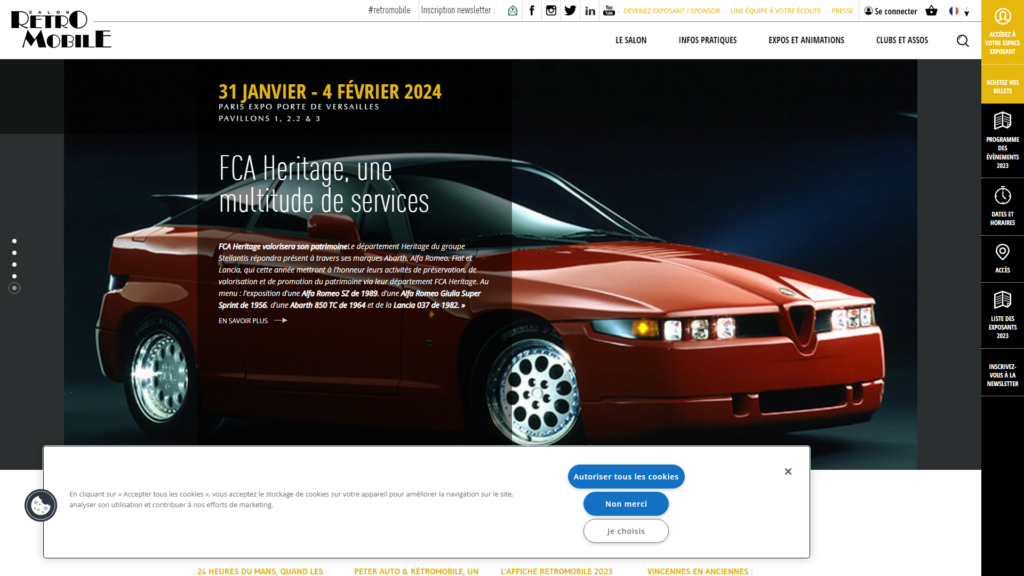Select fifth active carousel slide dot
The width and height of the screenshot is (1024, 576).
point(14,288)
